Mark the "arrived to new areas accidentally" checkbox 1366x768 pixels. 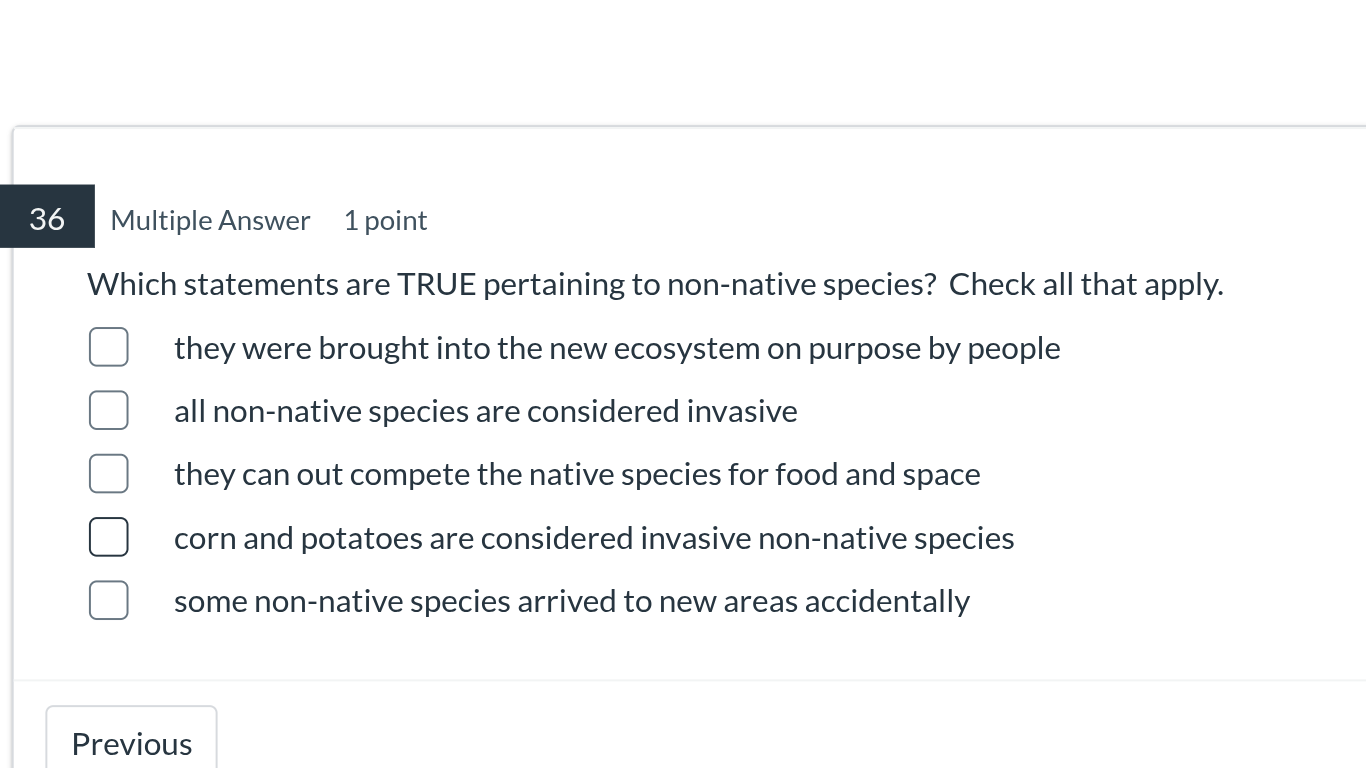click(108, 600)
